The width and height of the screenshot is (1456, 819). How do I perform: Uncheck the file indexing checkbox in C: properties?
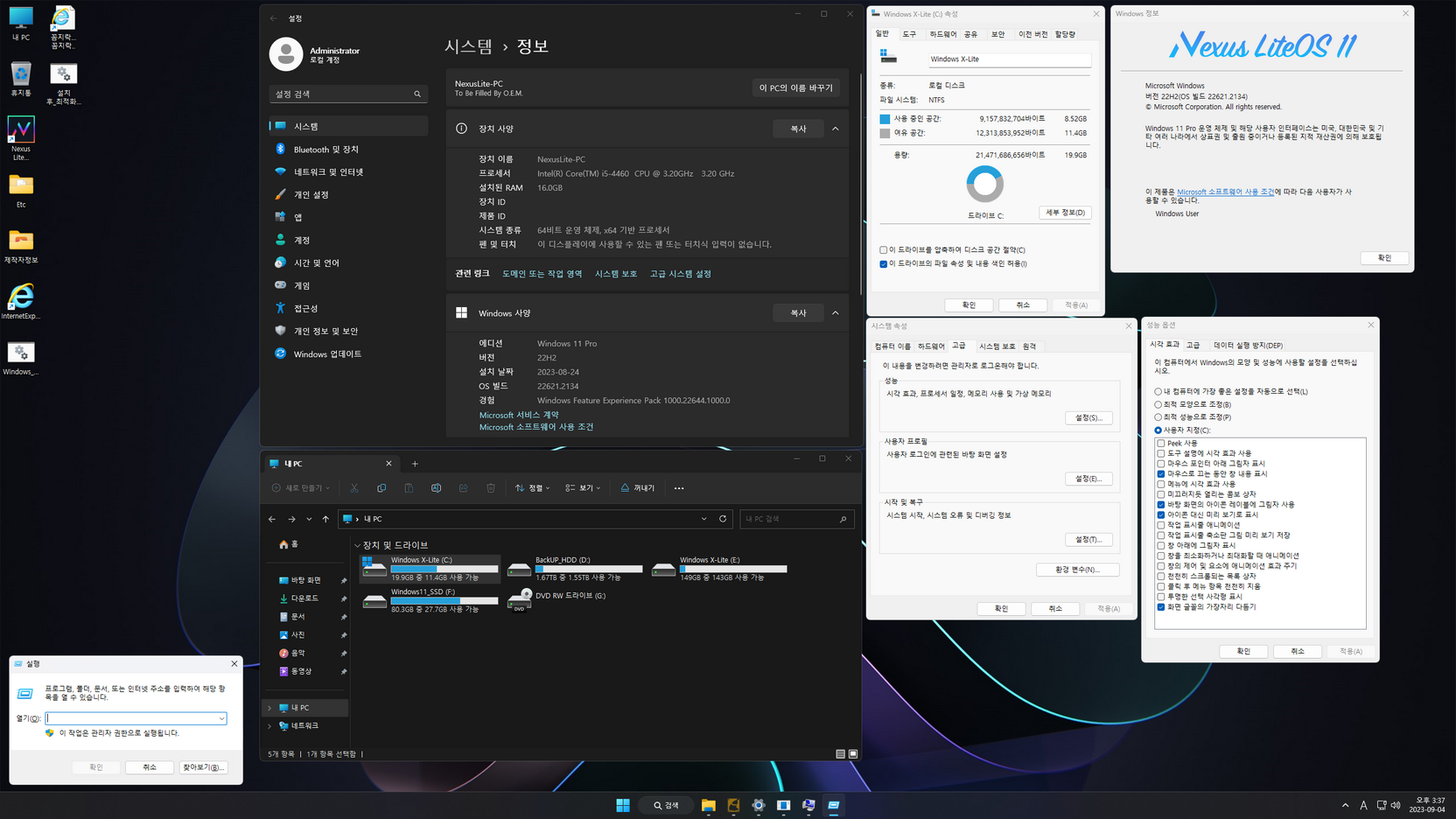[884, 264]
